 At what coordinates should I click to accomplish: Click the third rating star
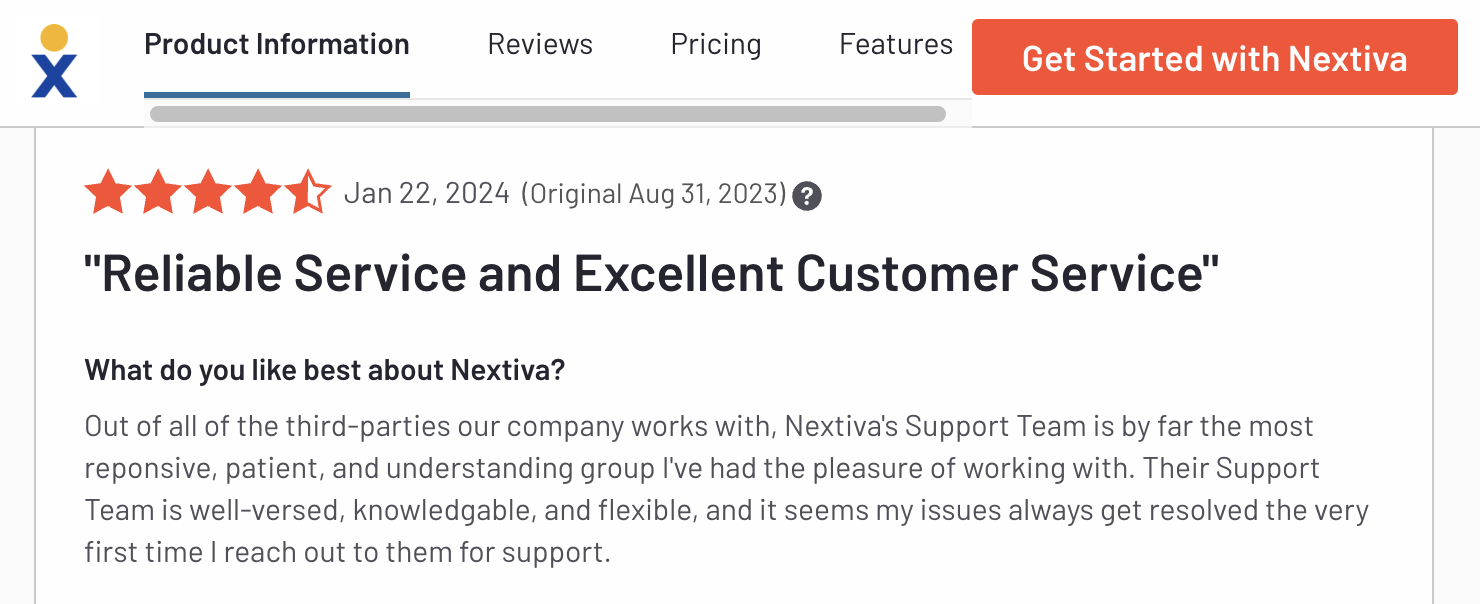(207, 193)
